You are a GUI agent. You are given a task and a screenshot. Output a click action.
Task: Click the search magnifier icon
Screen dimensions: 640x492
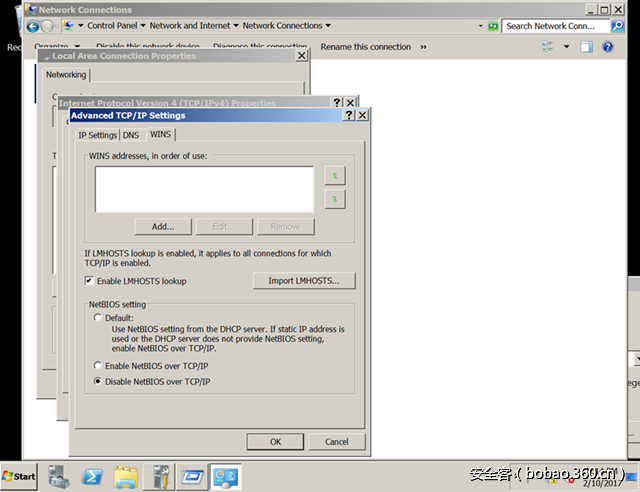click(x=617, y=26)
